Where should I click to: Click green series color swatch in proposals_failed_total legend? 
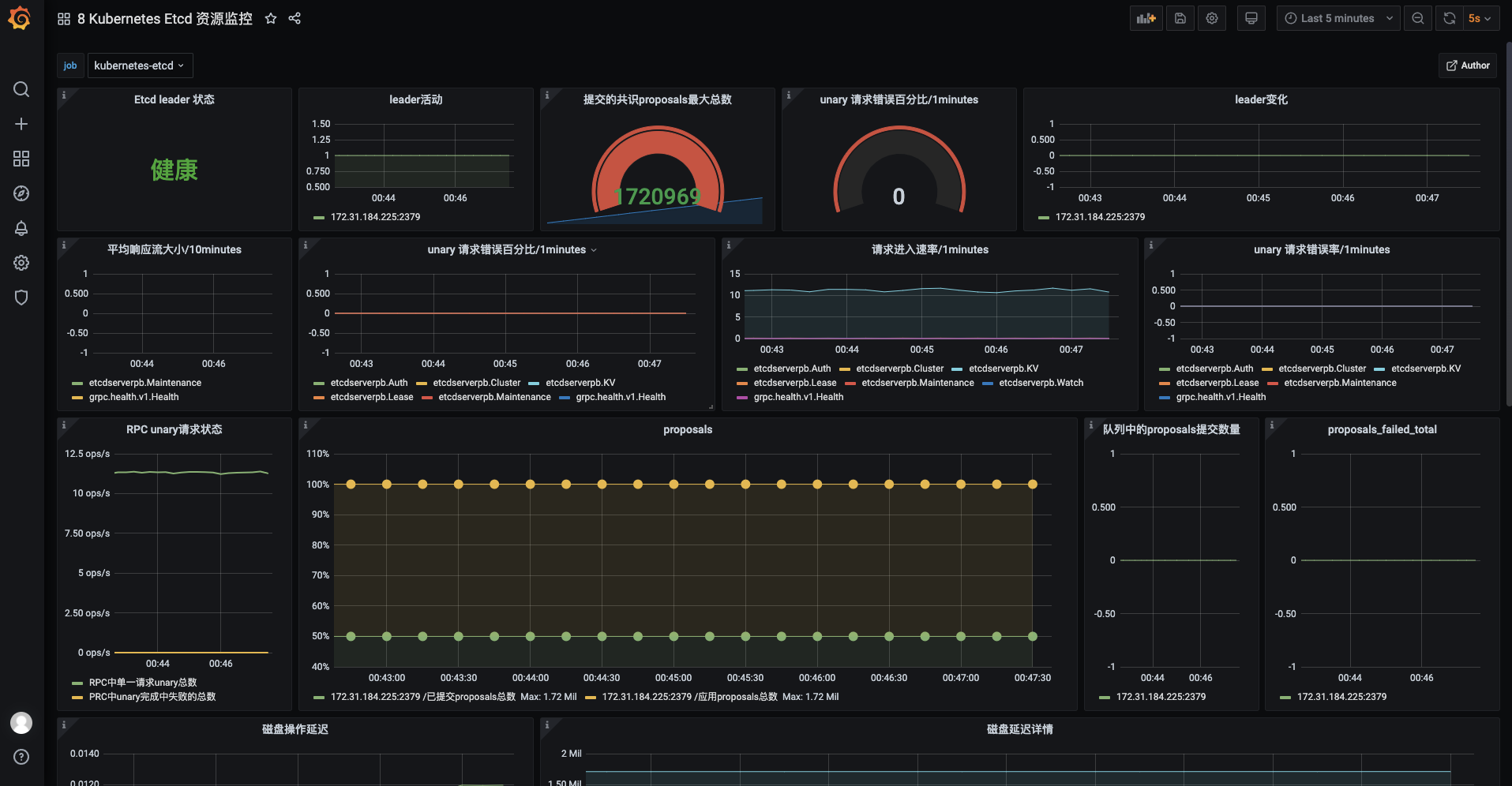pyautogui.click(x=1285, y=698)
